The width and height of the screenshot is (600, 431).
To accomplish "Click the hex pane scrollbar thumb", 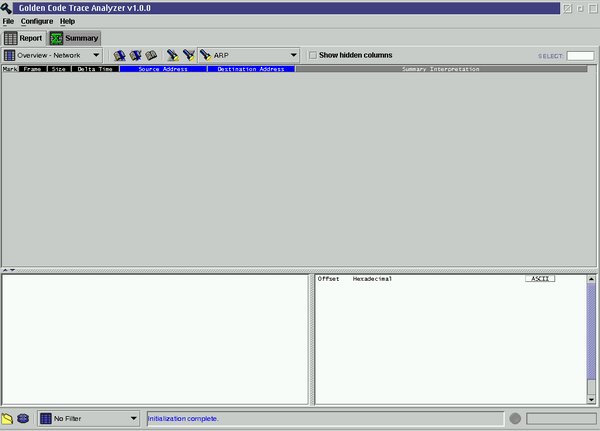I will (x=591, y=331).
